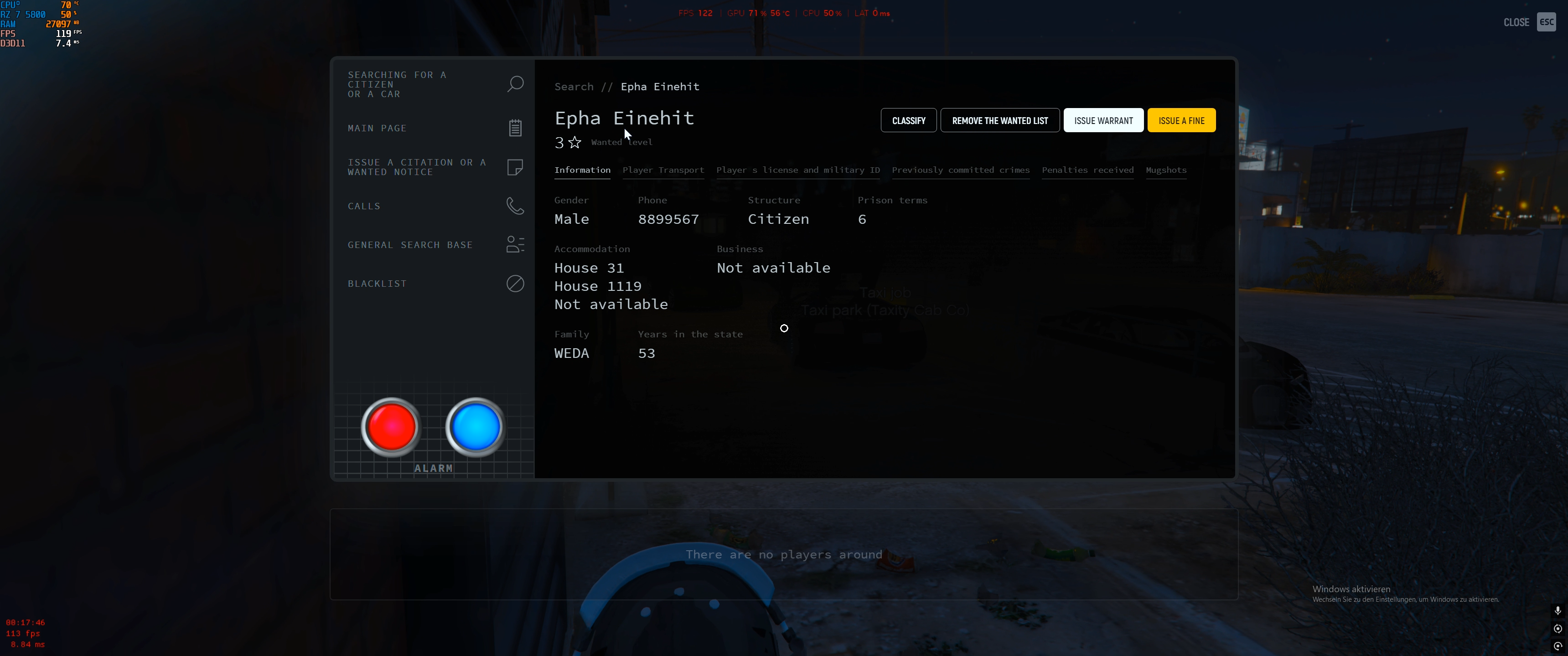This screenshot has height=656, width=1568.
Task: Open Previously committed crimes tab
Action: click(961, 170)
